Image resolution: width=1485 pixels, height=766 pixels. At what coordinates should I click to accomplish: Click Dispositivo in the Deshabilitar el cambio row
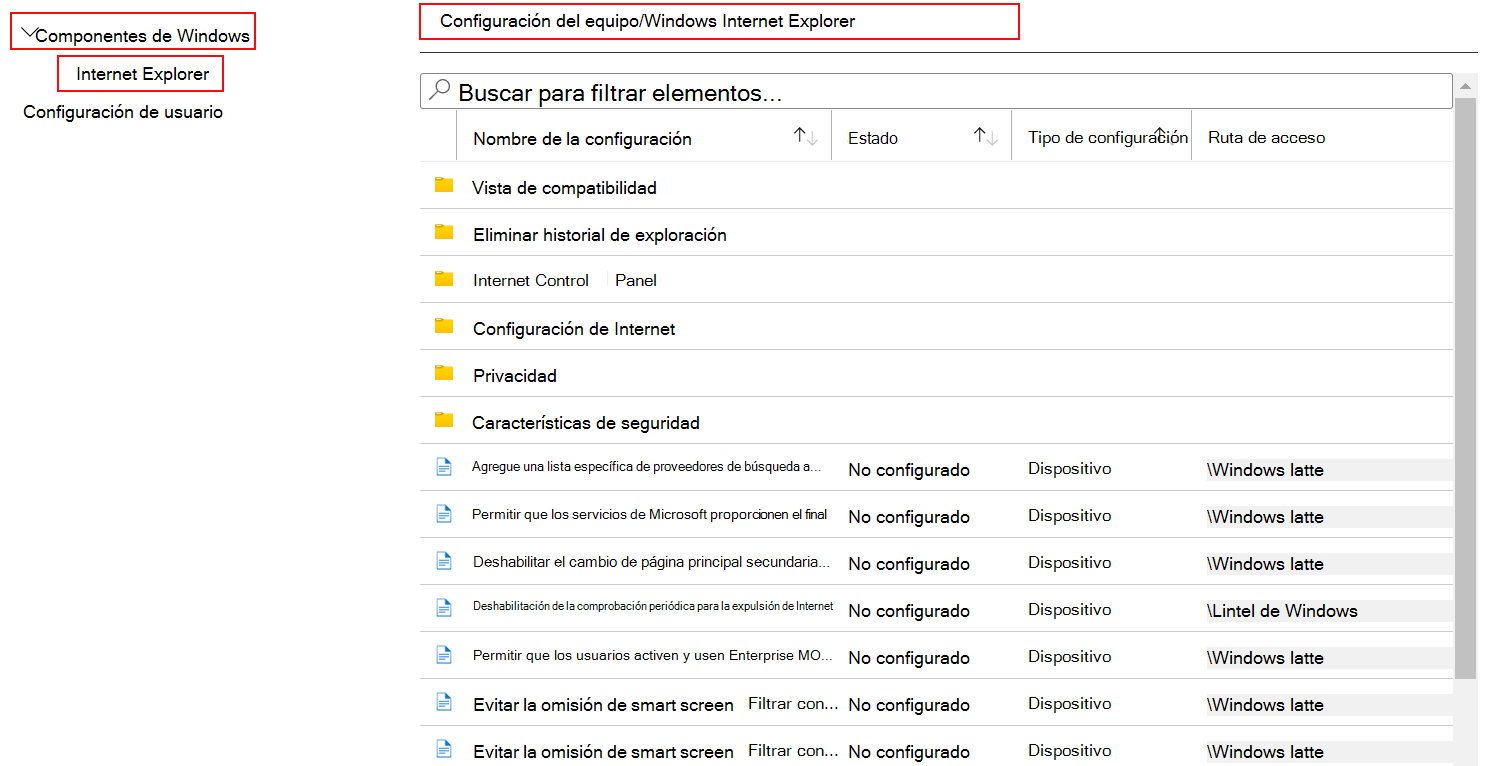pyautogui.click(x=1069, y=563)
